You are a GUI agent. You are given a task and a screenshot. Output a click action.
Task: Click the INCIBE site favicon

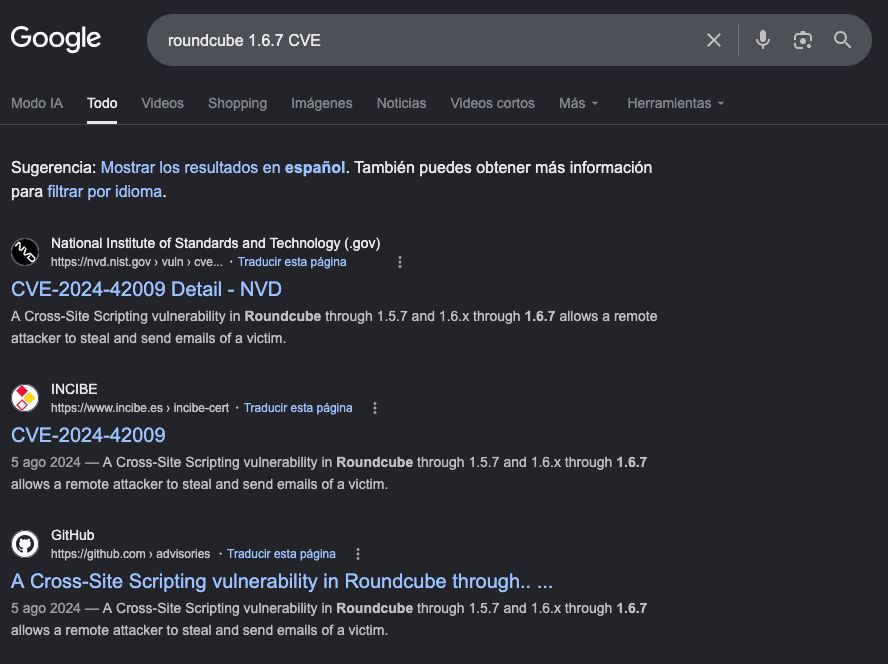pos(25,398)
